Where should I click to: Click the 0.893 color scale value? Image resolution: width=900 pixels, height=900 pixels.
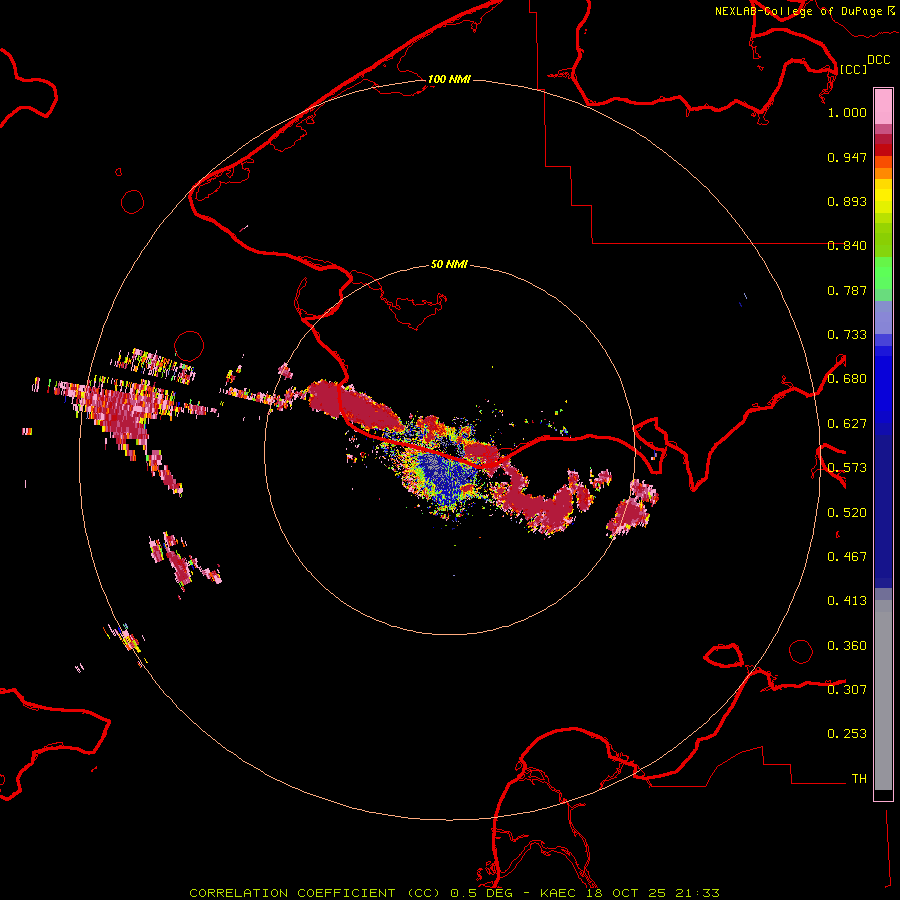[847, 201]
